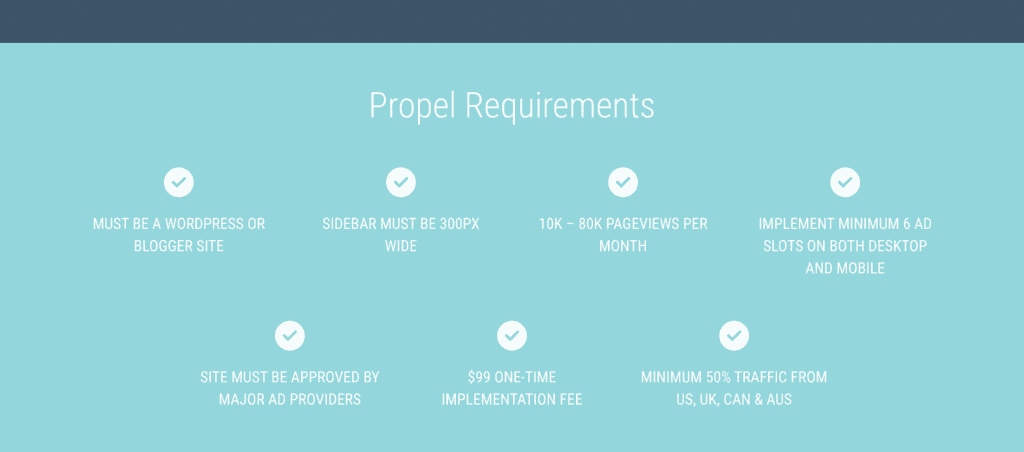
Task: Click the dark blue header bar
Action: 512,22
